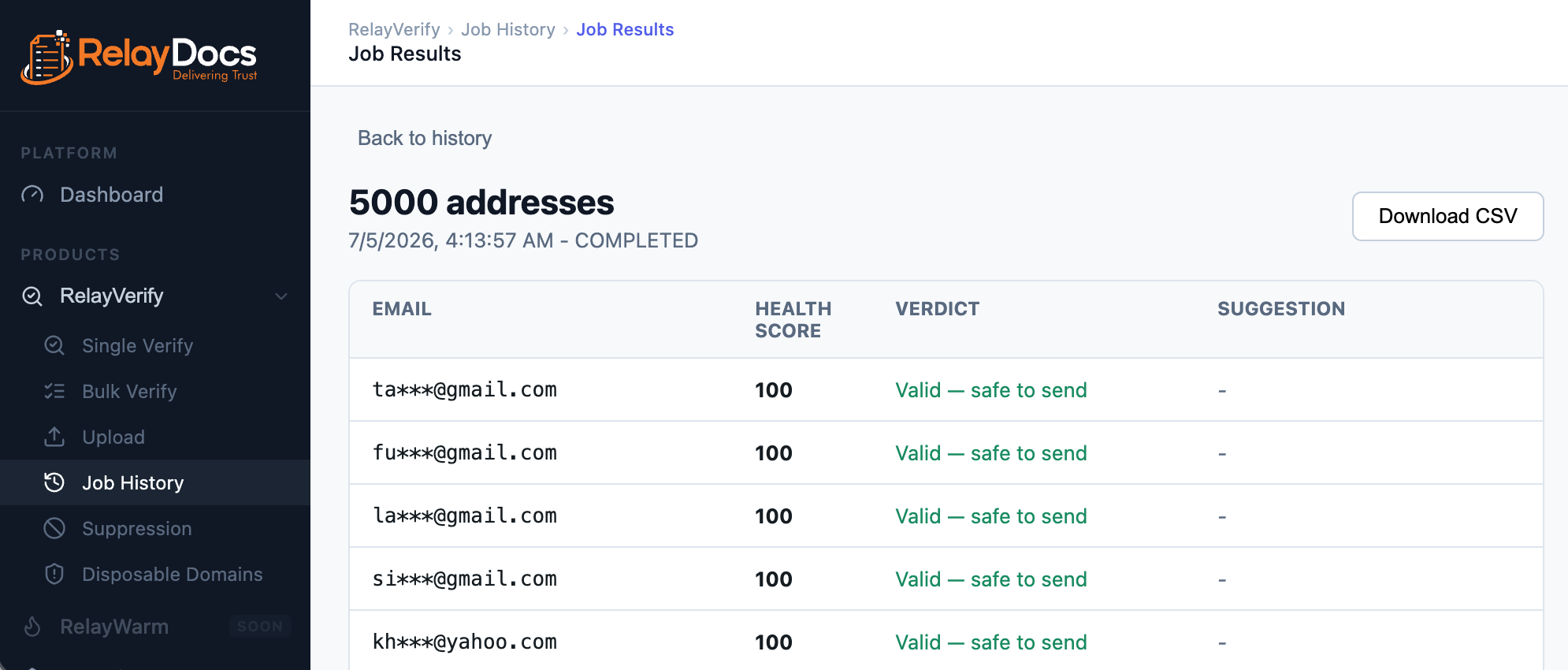Click the RelayVerify magnifier check icon
Screen dimensions: 1568x670
[32, 296]
